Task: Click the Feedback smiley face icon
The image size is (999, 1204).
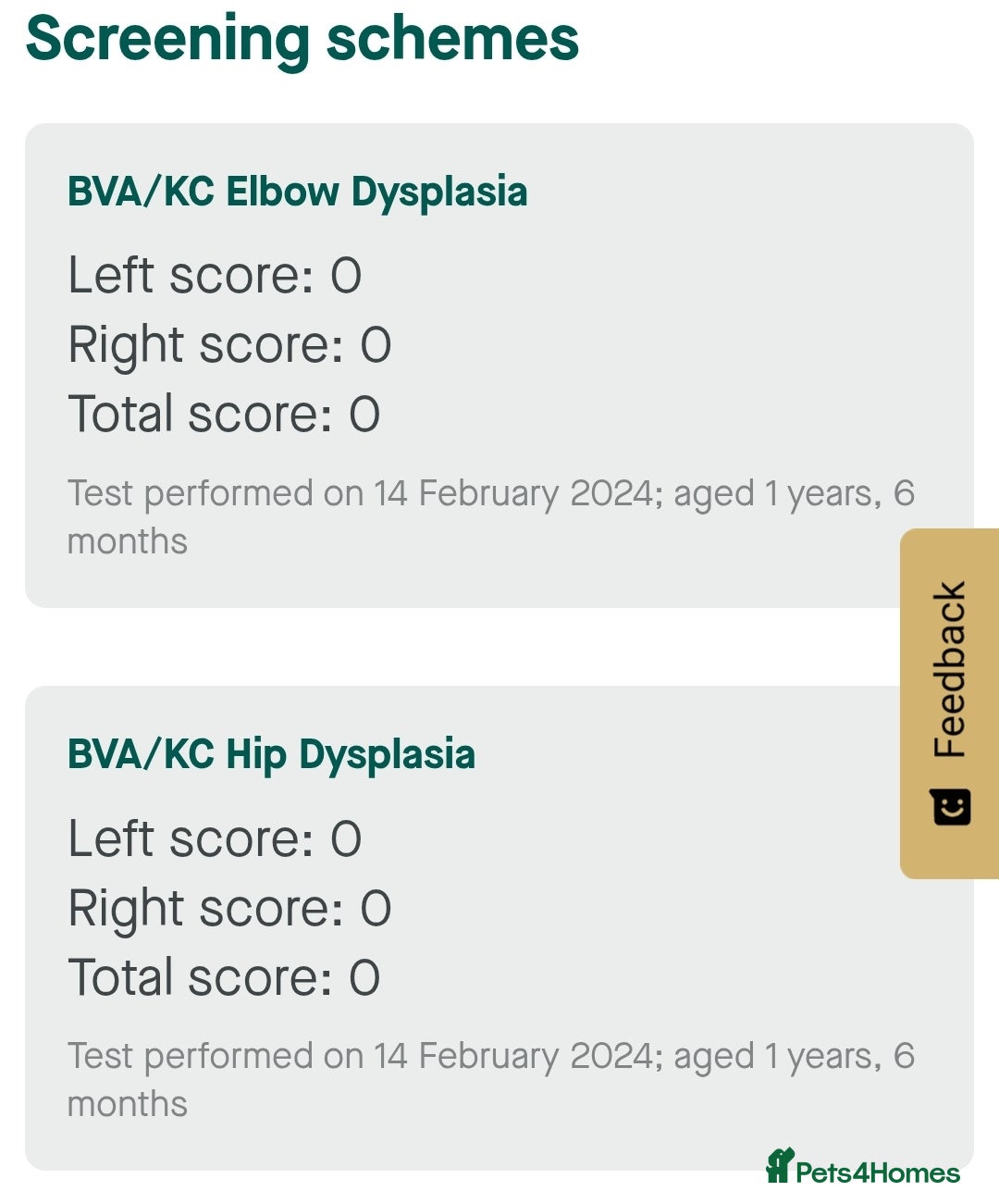Action: pyautogui.click(x=950, y=807)
